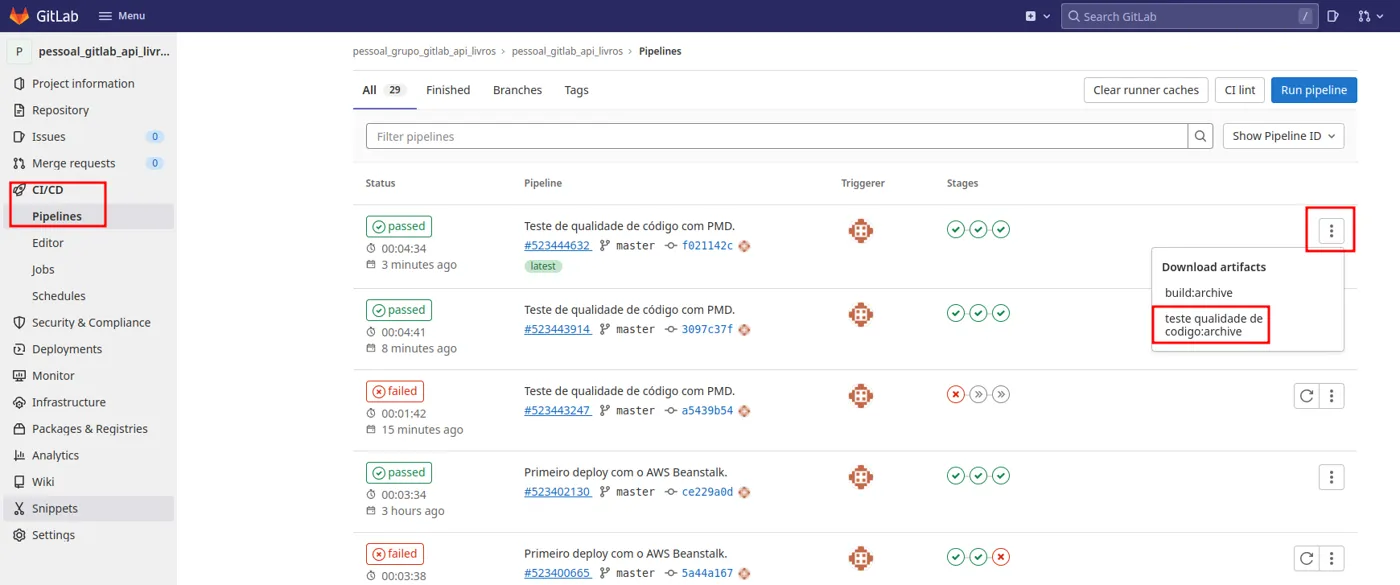Image resolution: width=1400 pixels, height=585 pixels.
Task: Switch to the All pipelines tab
Action: pos(383,90)
